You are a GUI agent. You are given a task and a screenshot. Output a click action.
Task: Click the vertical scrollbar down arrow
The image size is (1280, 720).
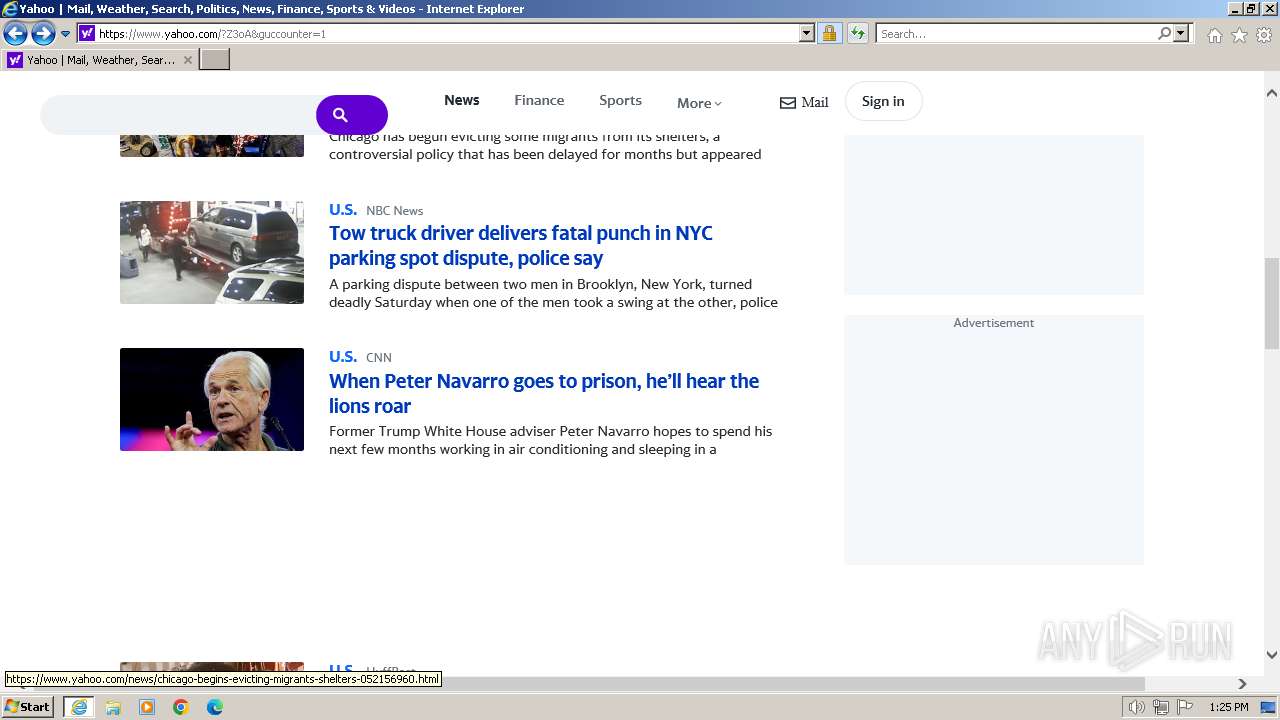(x=1271, y=655)
